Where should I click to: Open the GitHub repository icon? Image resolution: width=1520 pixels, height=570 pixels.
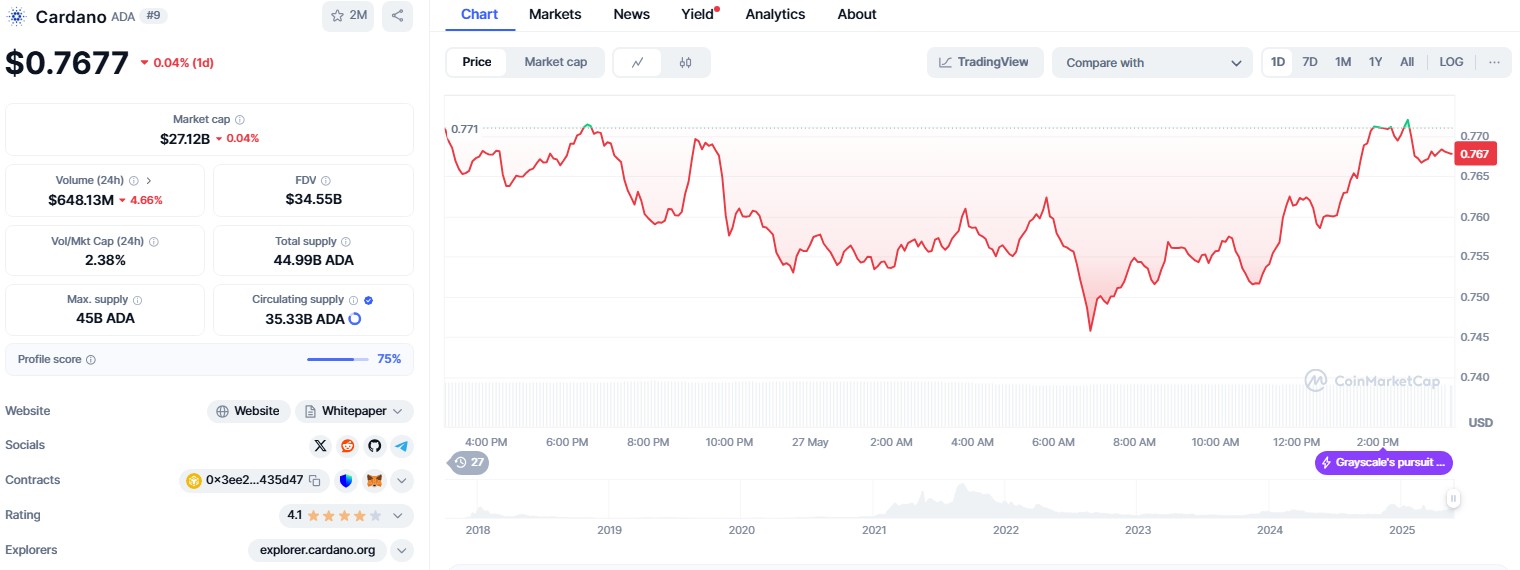(374, 446)
